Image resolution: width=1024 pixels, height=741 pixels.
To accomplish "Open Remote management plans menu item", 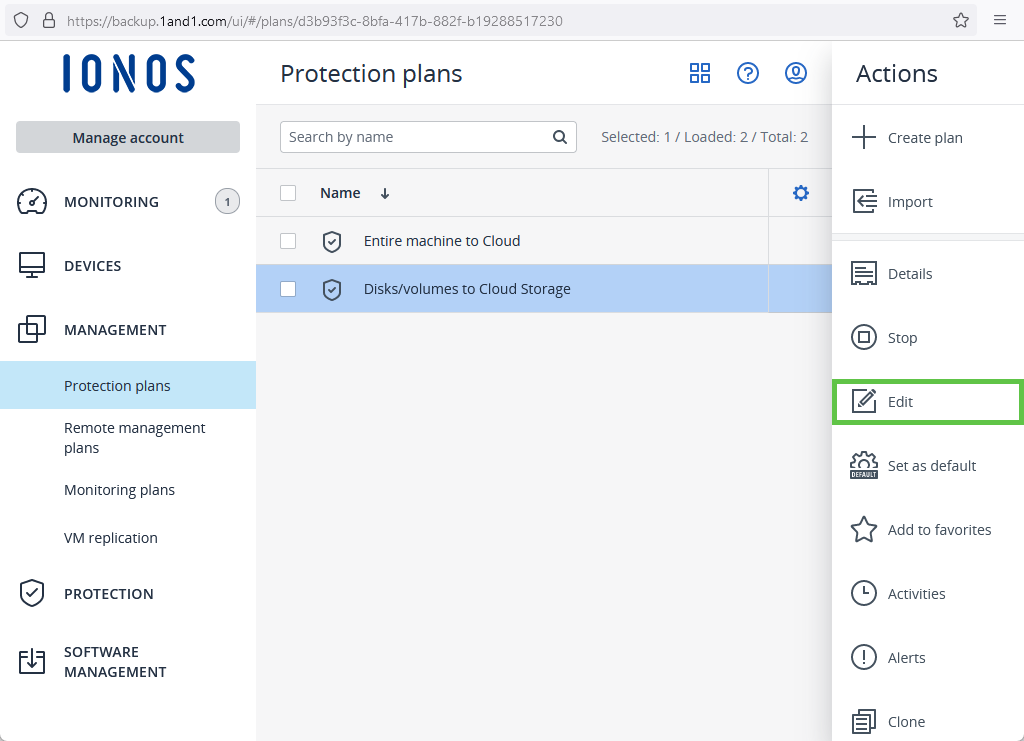I will (134, 438).
